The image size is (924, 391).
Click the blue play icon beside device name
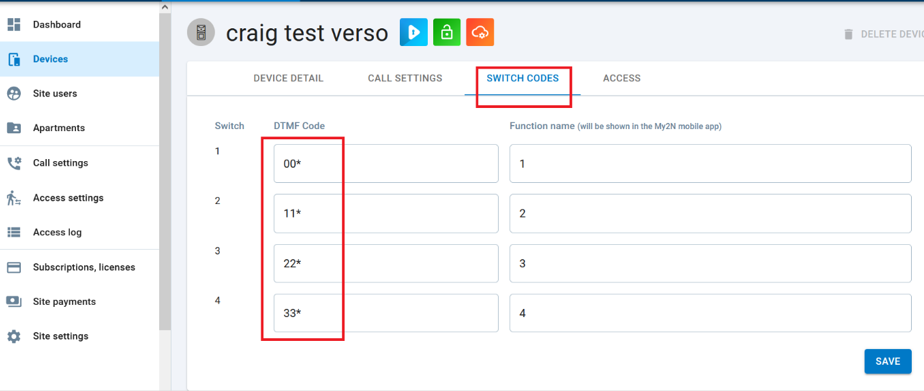point(414,32)
